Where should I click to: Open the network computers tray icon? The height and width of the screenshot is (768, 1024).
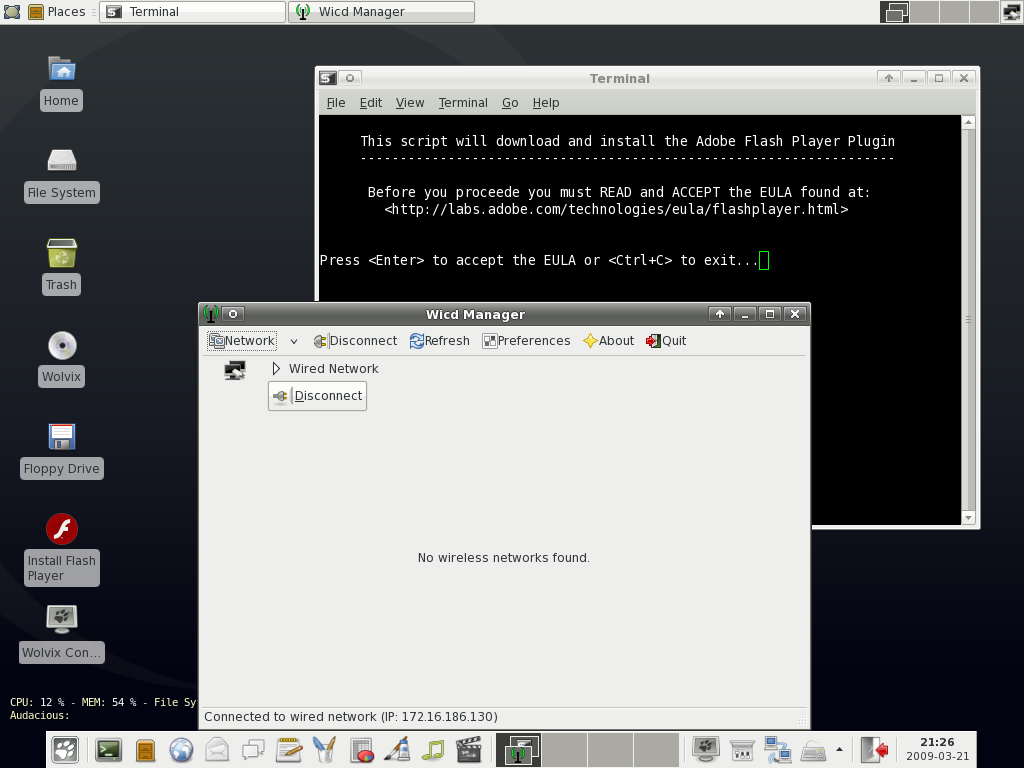(778, 750)
